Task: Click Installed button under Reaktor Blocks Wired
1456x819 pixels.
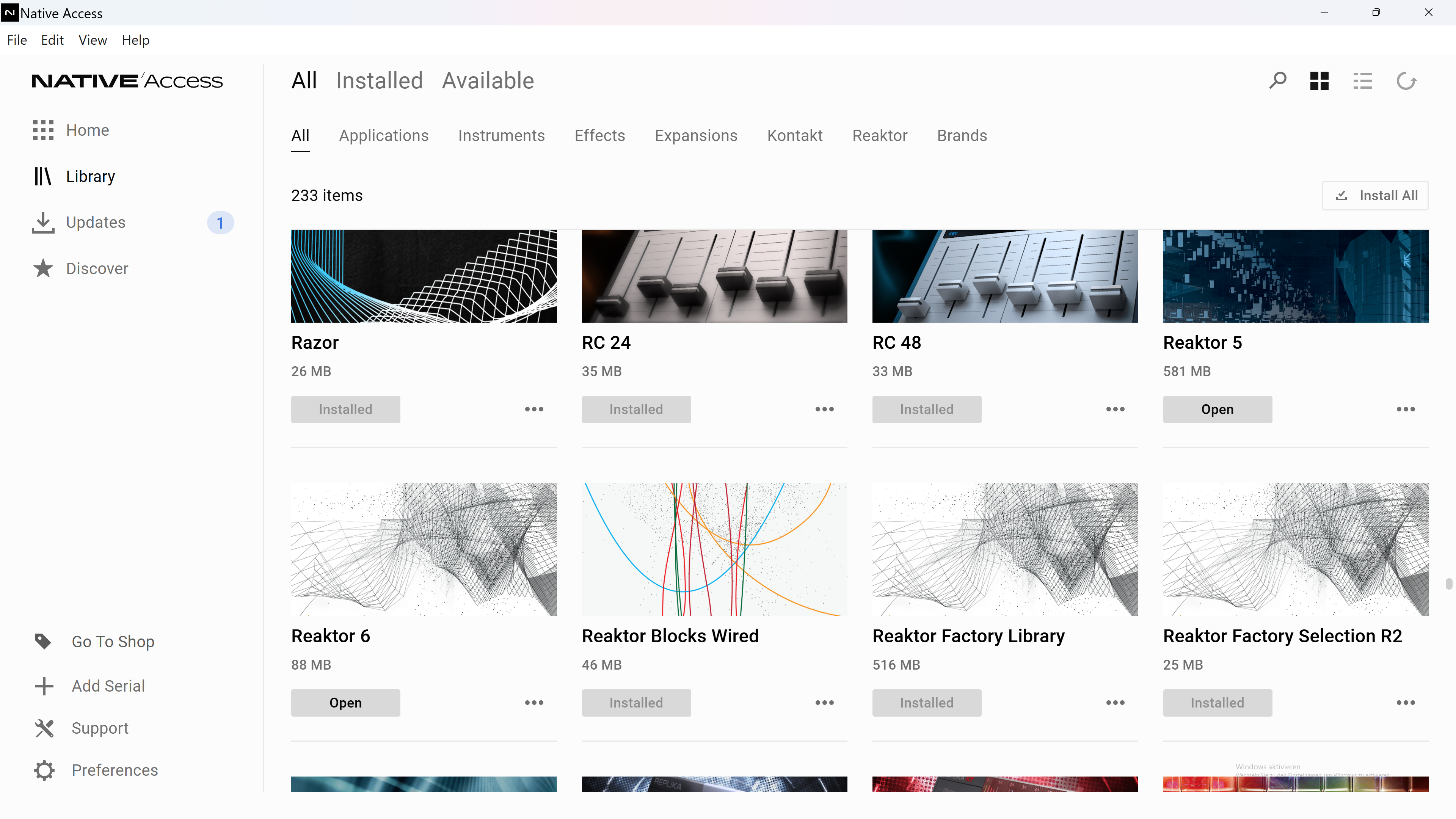Action: [636, 703]
